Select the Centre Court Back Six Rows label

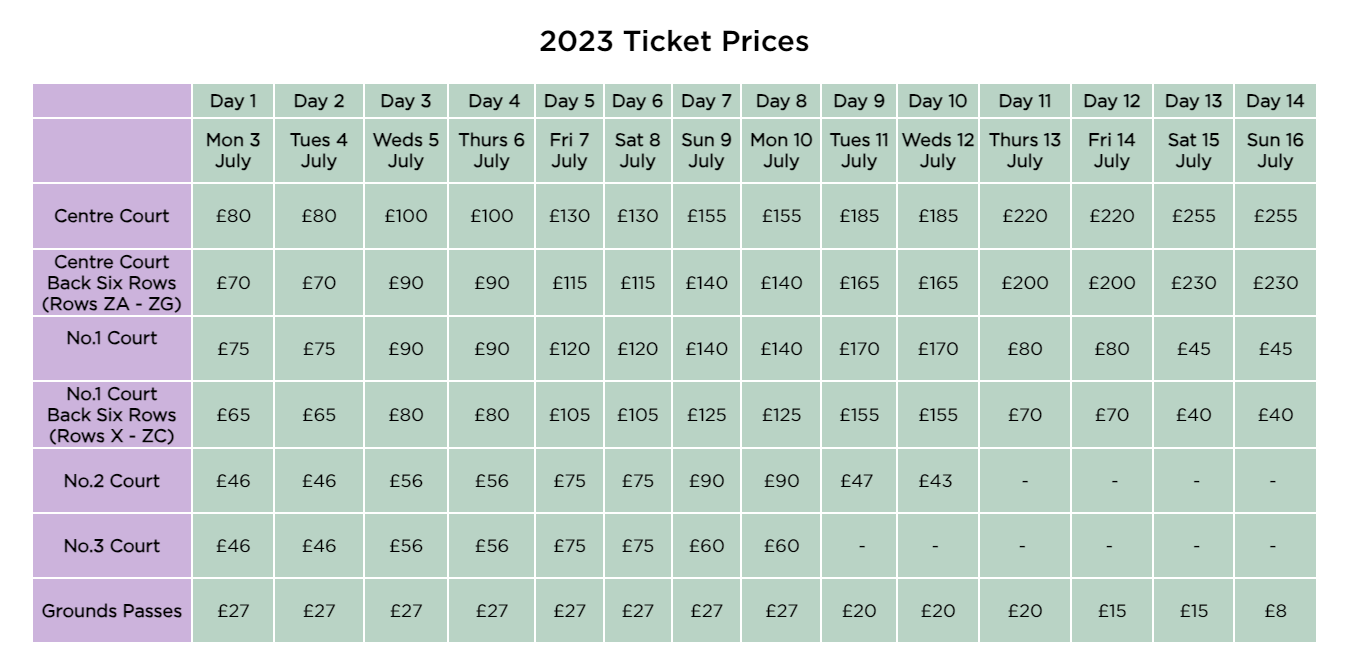pos(112,283)
